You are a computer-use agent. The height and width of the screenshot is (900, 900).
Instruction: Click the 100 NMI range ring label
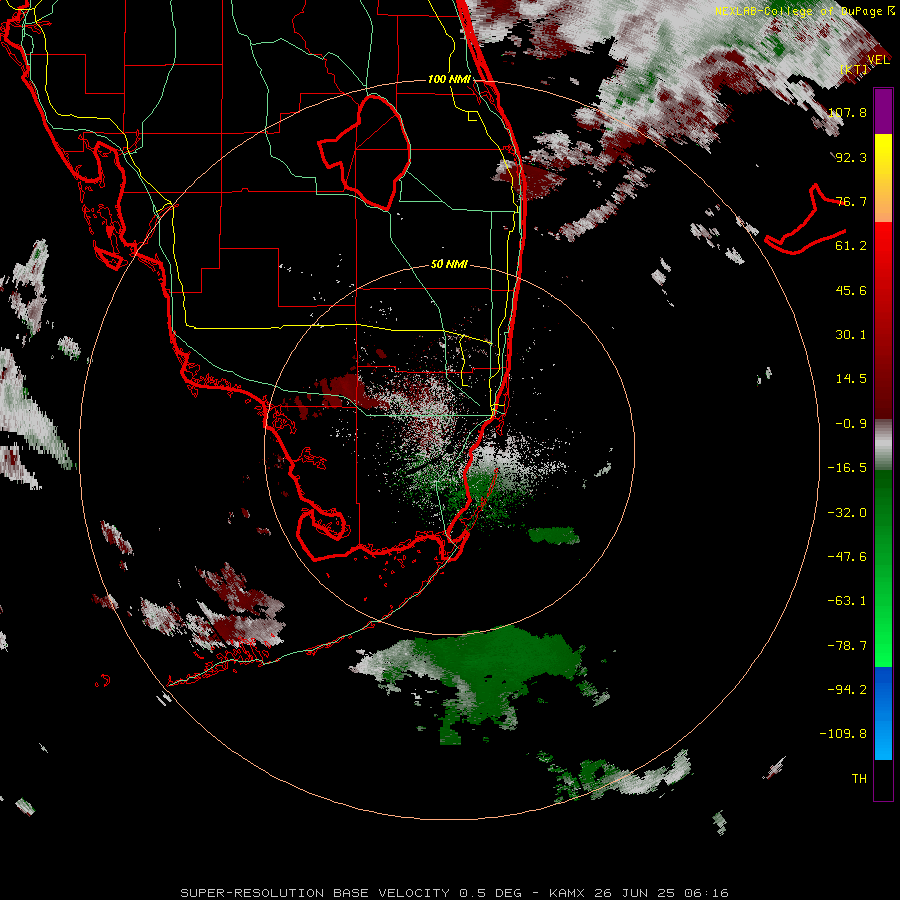[x=449, y=79]
